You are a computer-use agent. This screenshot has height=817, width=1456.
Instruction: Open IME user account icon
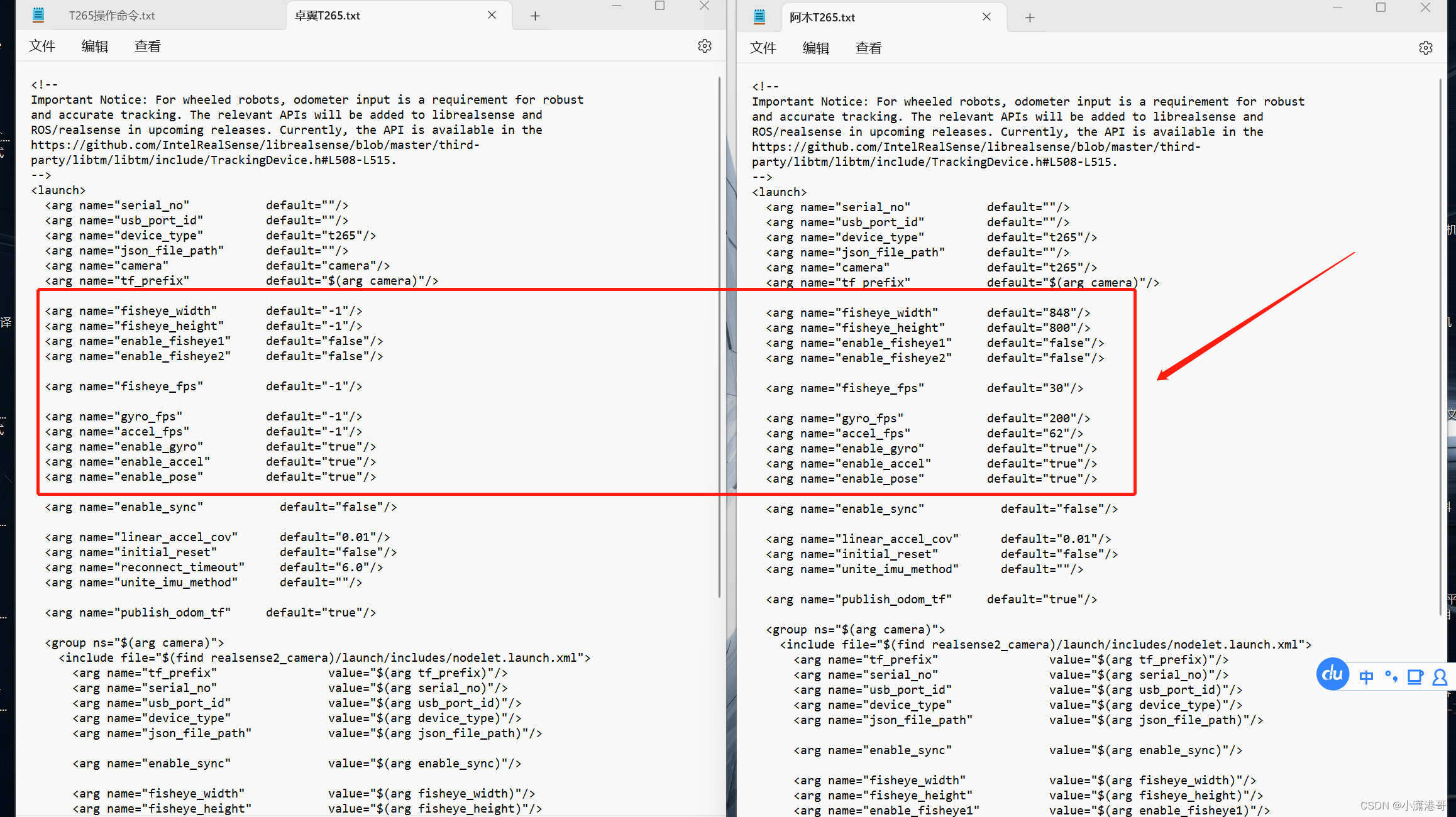(1440, 677)
